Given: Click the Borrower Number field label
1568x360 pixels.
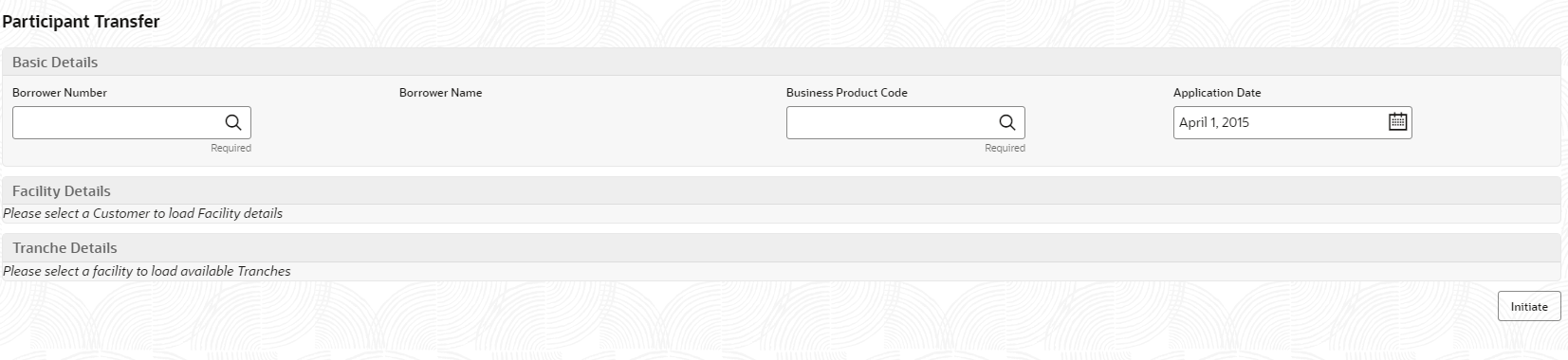Looking at the screenshot, I should [60, 93].
